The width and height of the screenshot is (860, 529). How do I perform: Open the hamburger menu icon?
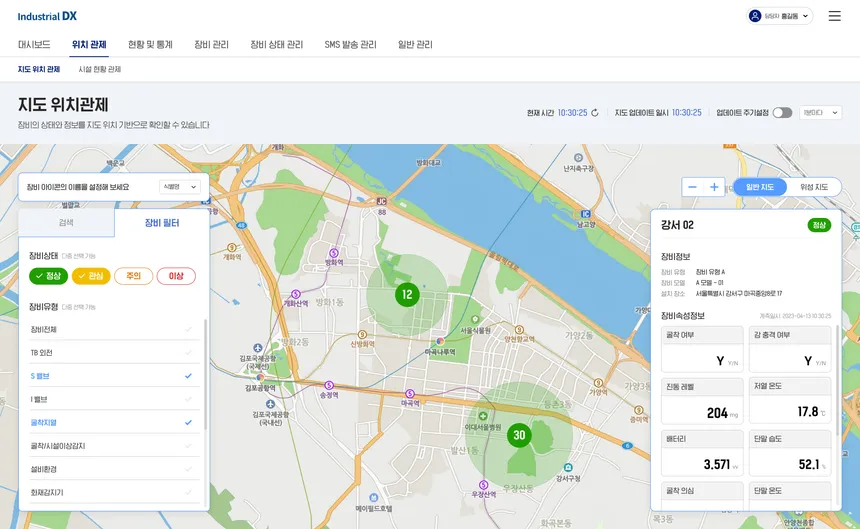click(x=834, y=16)
